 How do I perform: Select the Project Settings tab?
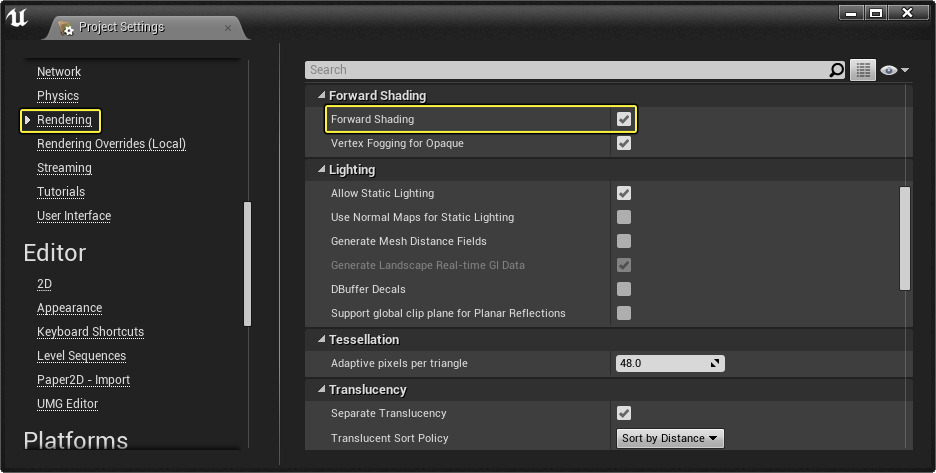pyautogui.click(x=146, y=27)
